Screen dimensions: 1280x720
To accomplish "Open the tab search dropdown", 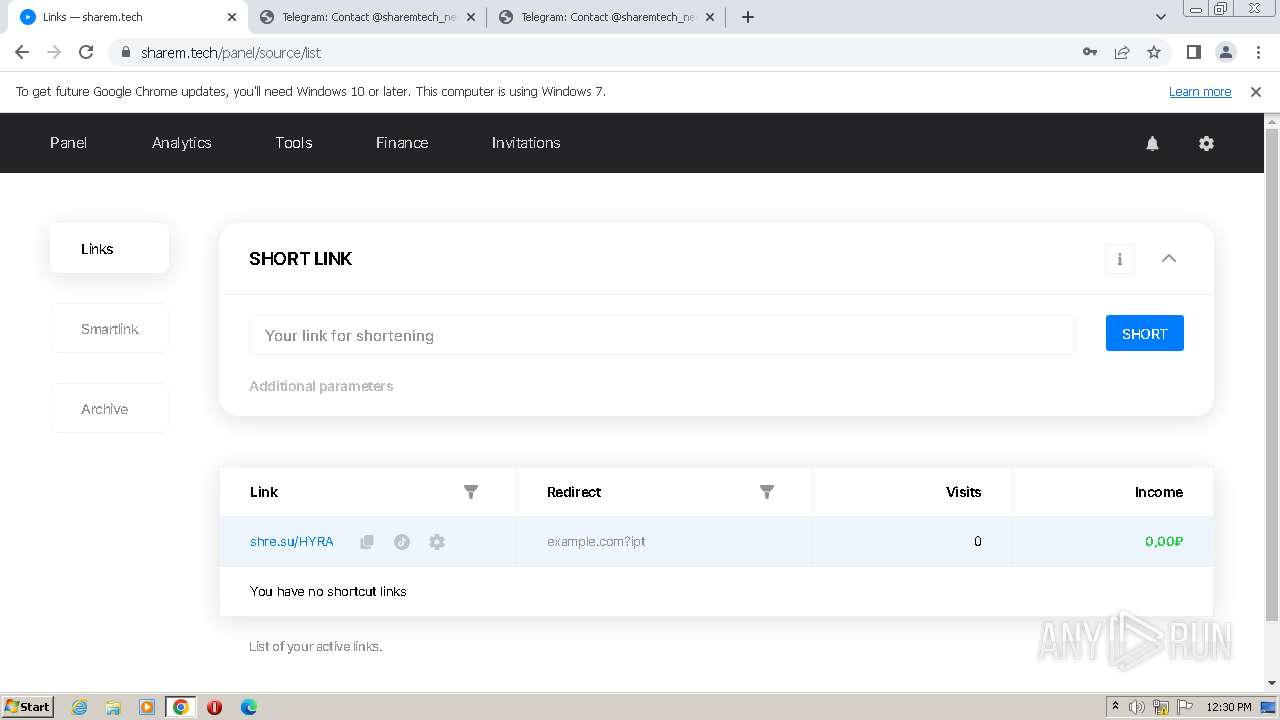I will (1160, 17).
